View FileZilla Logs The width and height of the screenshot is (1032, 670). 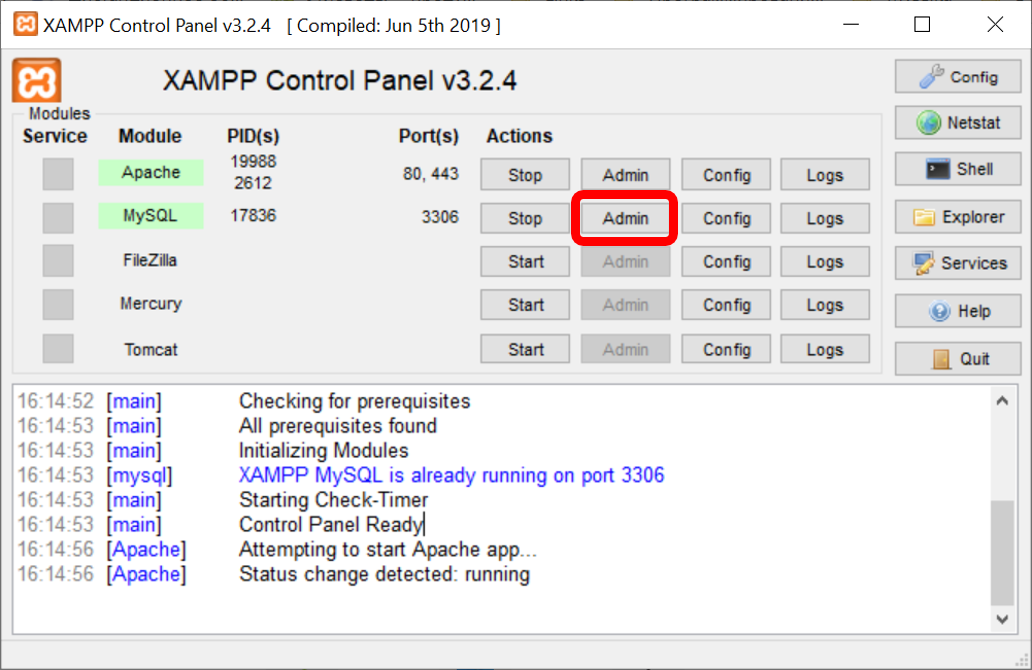pos(825,262)
